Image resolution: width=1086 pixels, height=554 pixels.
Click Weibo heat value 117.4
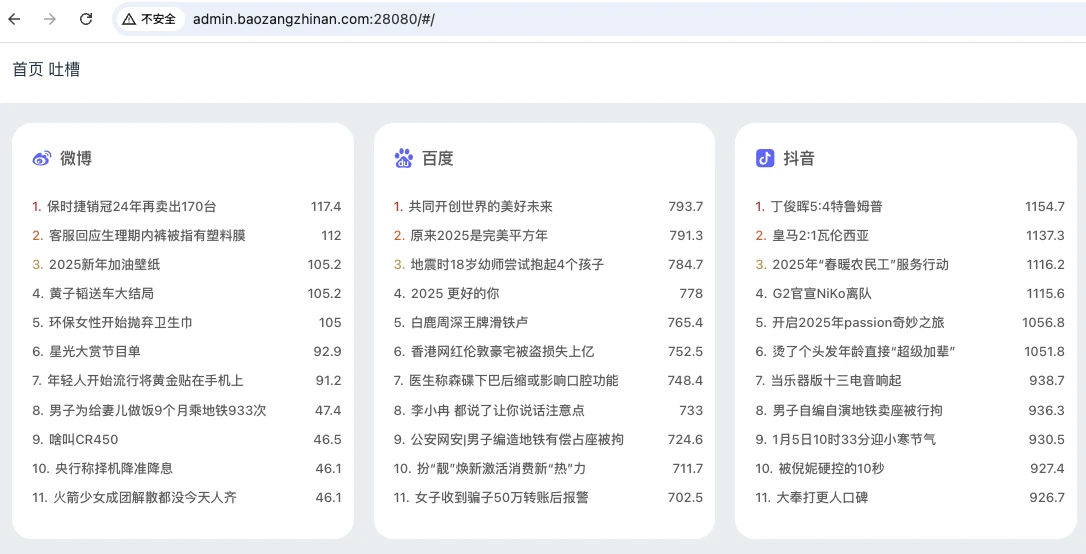[326, 206]
